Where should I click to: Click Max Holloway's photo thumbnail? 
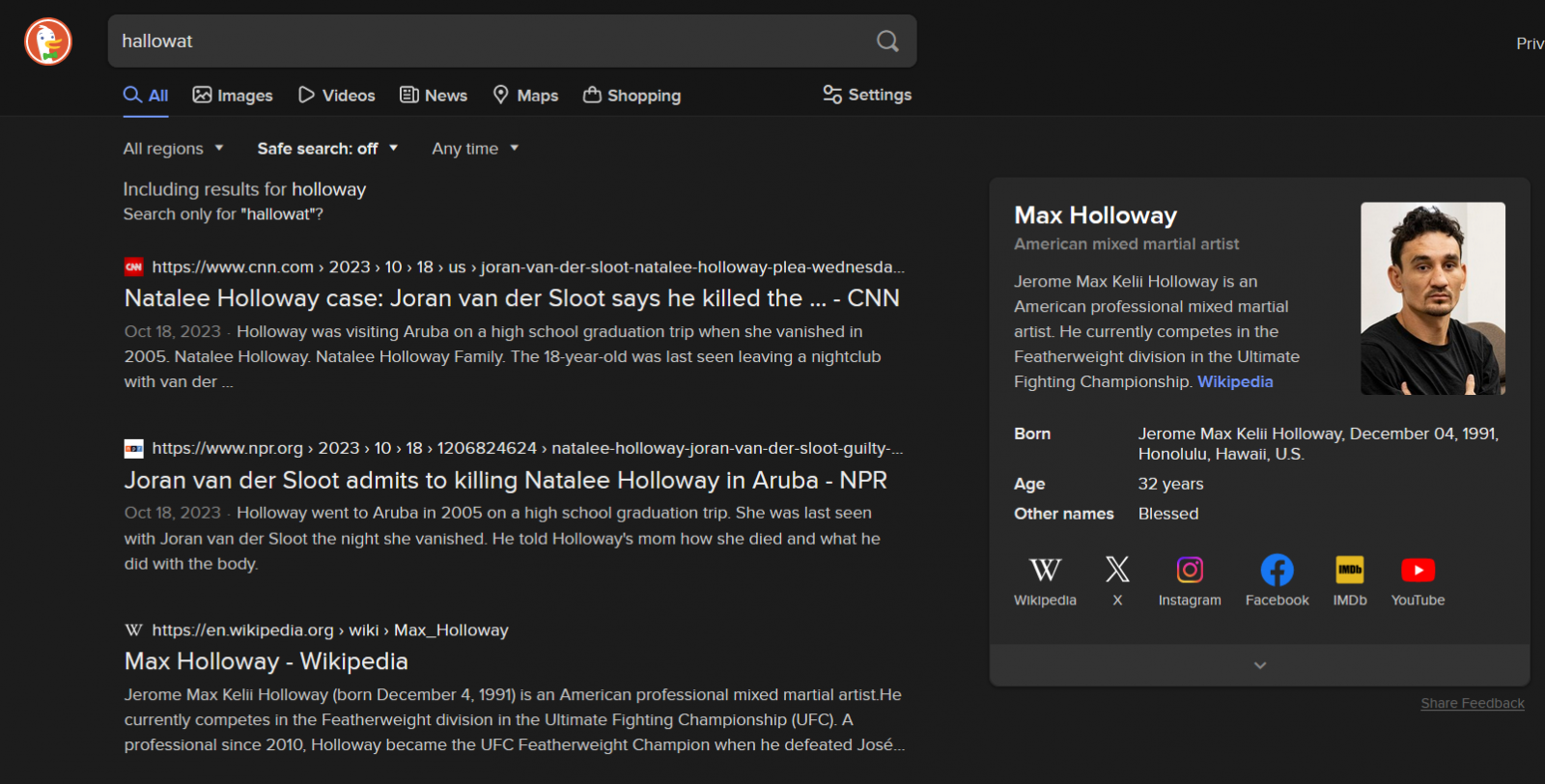1433,298
